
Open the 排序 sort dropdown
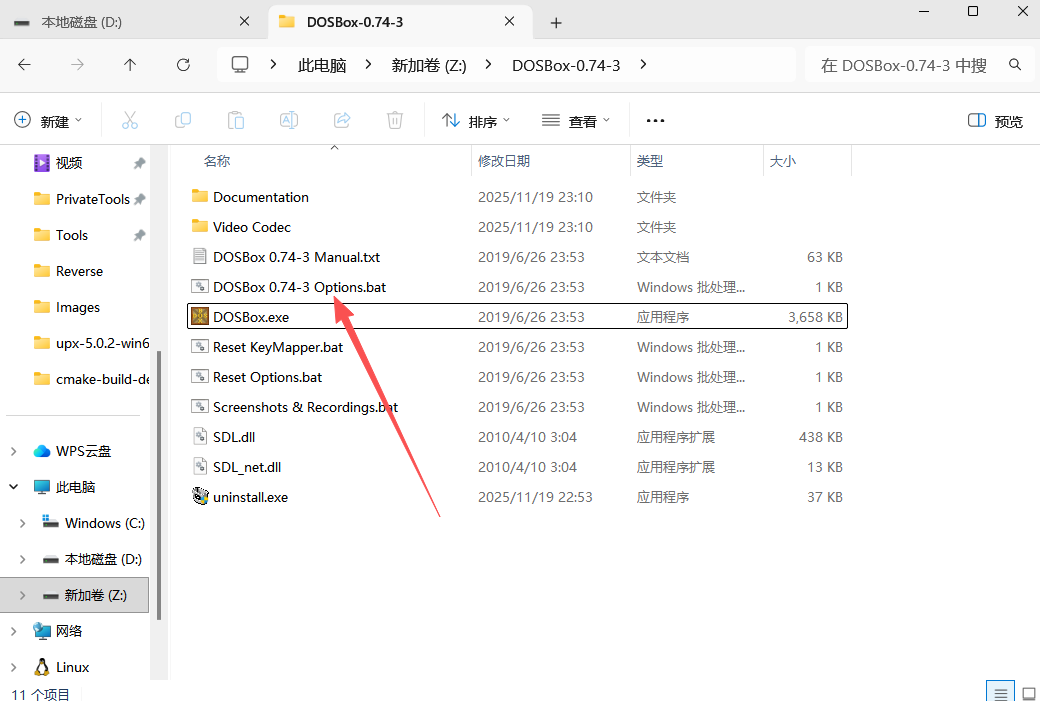coord(476,121)
